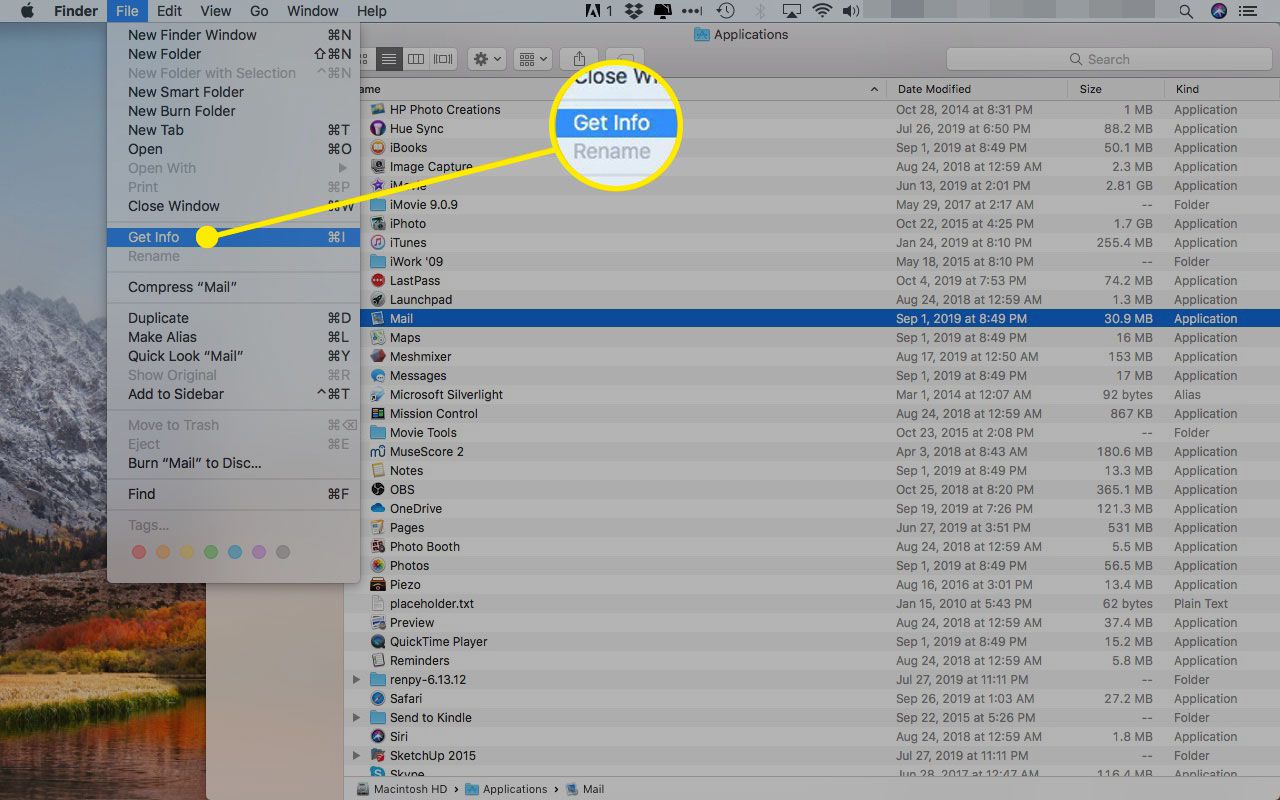Expand the SketchUp 2015 folder

[x=357, y=756]
